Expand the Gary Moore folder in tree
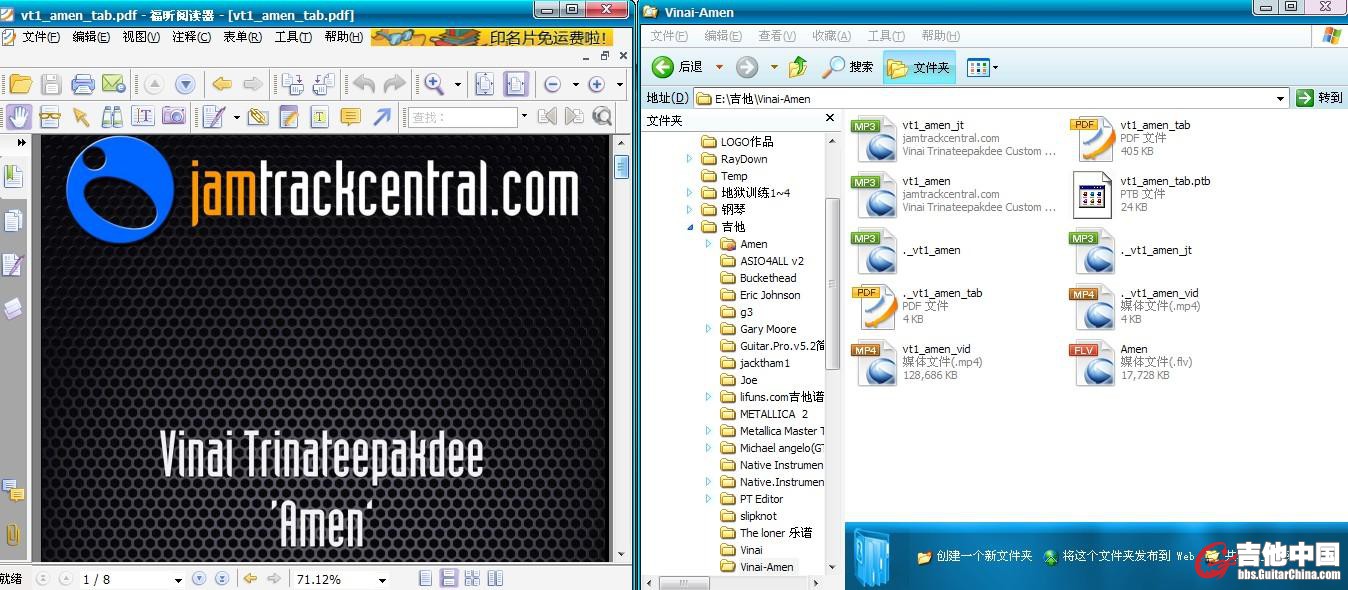The image size is (1348, 590). pyautogui.click(x=708, y=329)
